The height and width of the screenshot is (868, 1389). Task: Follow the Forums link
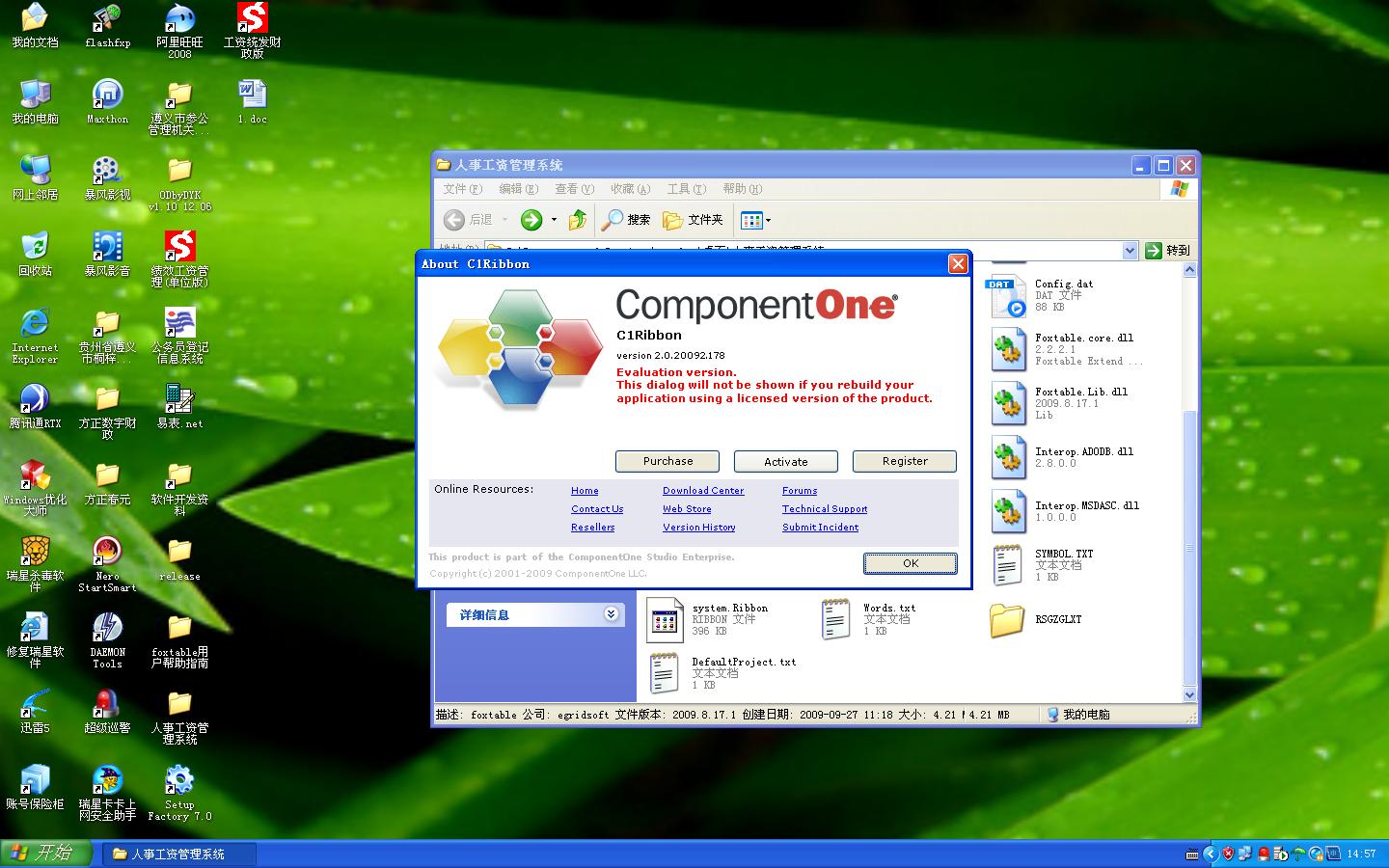pos(800,491)
